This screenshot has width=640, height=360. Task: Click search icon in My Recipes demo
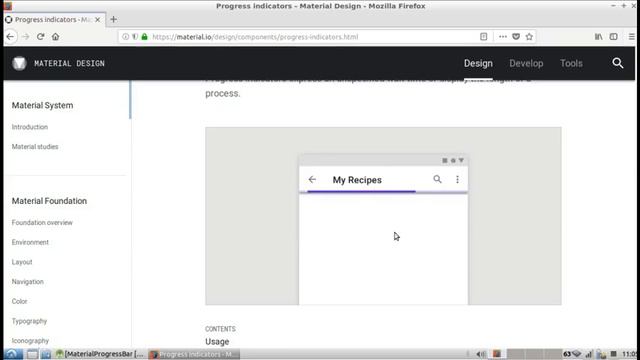(437, 179)
